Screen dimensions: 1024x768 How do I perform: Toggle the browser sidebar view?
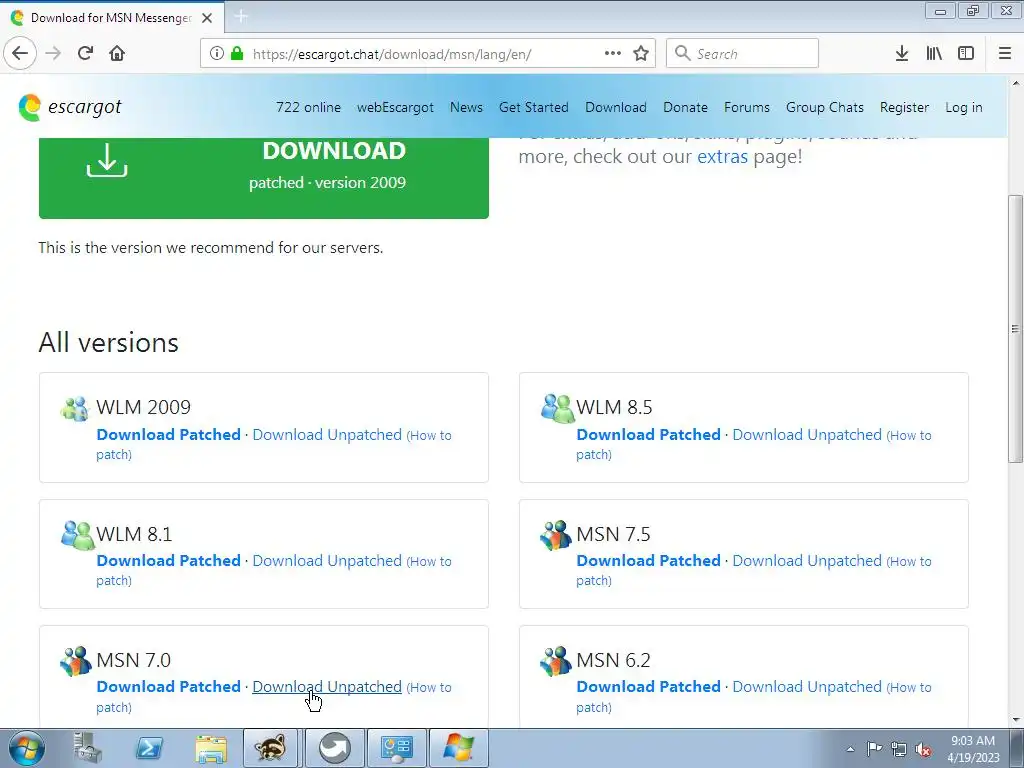[966, 54]
